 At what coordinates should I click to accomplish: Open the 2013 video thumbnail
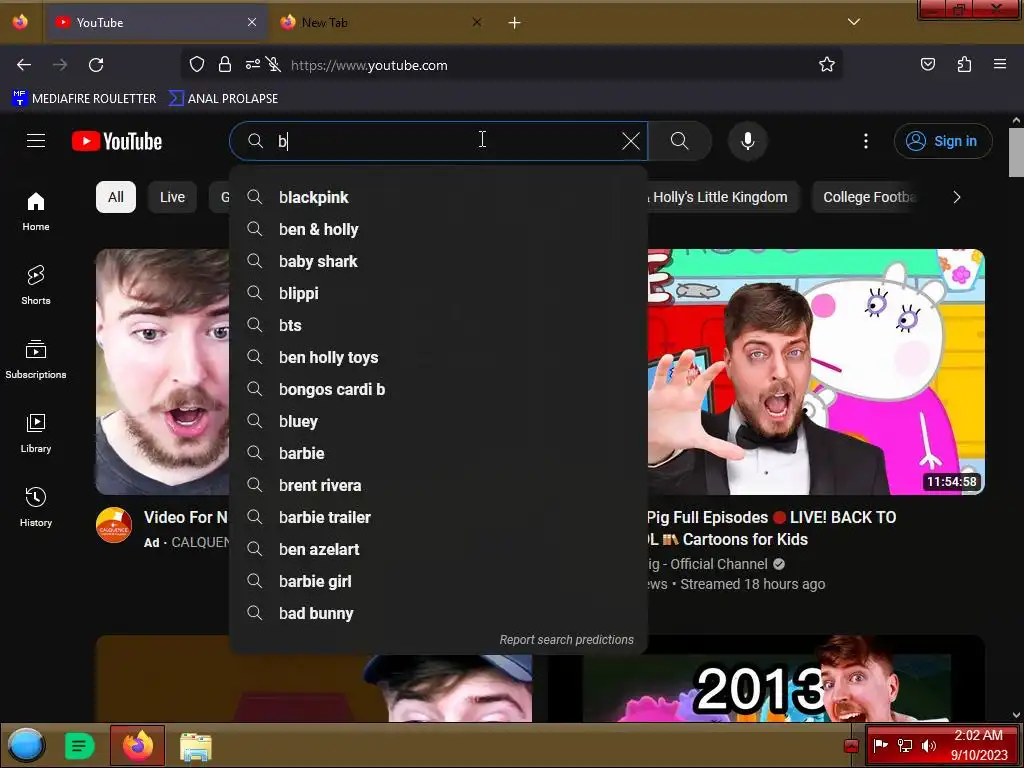[765, 679]
